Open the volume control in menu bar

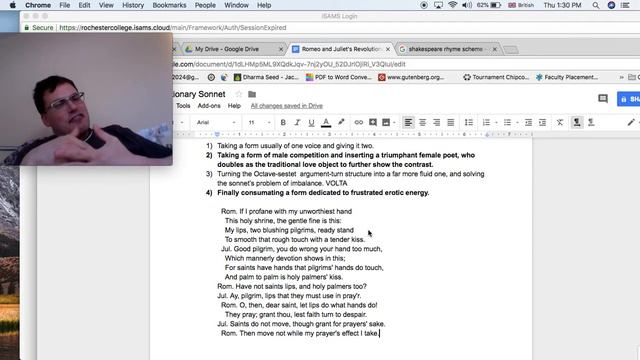pos(467,5)
